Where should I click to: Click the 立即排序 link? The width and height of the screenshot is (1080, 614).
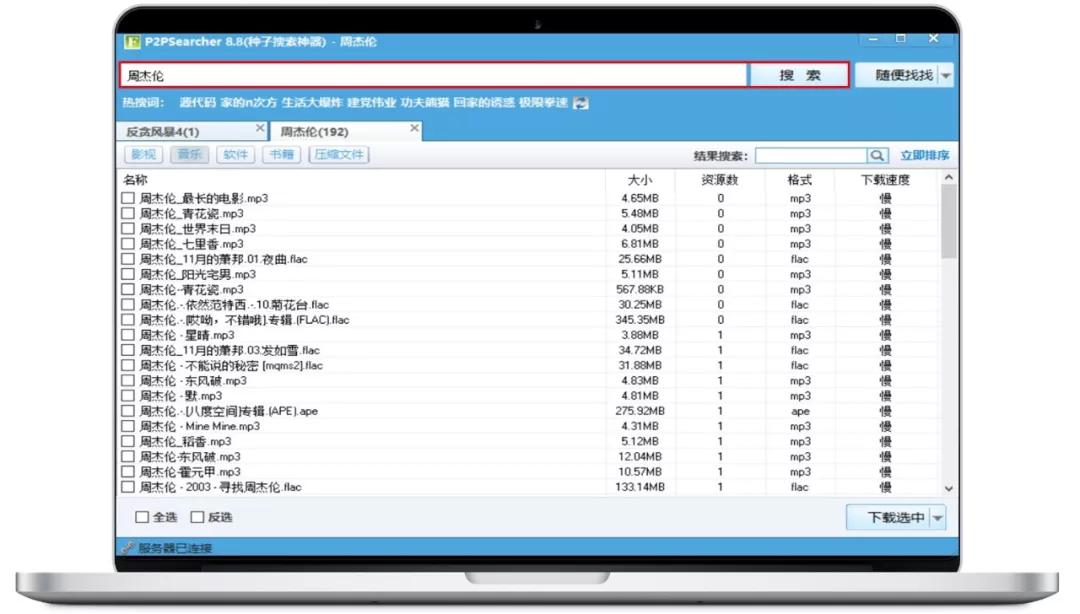[x=924, y=156]
